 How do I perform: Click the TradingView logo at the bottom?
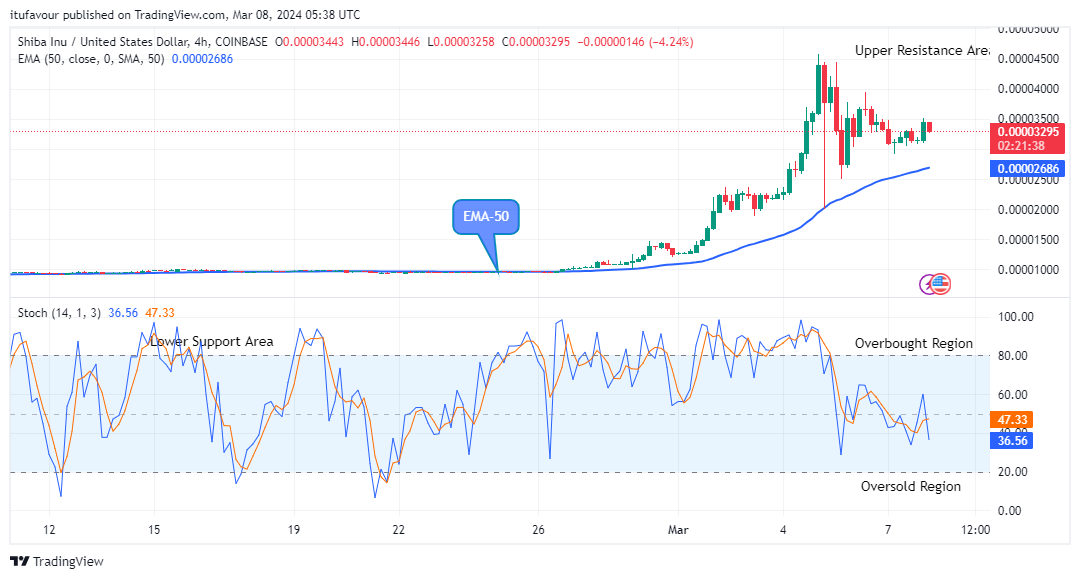click(x=57, y=561)
